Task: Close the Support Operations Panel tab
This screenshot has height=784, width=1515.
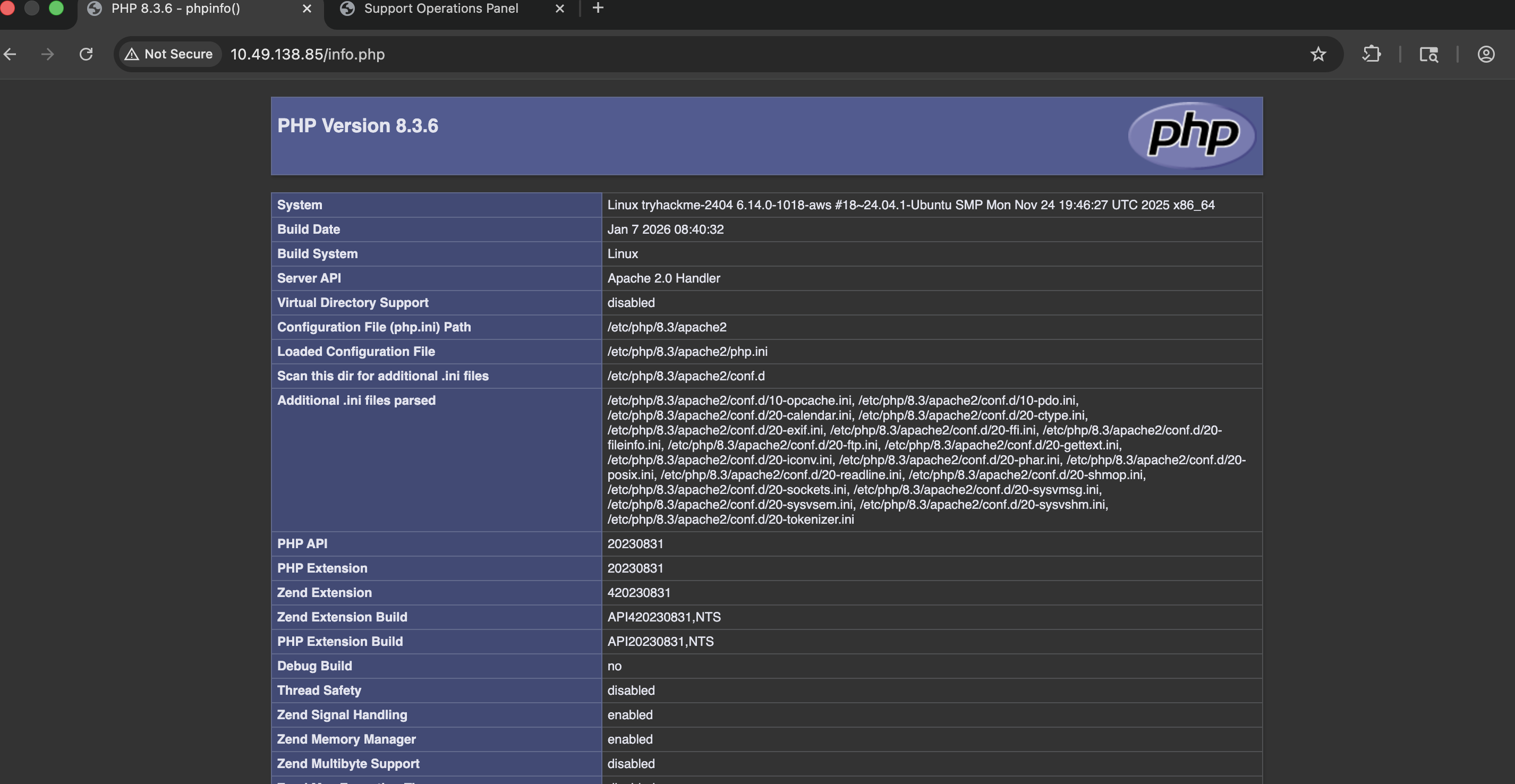Action: click(559, 8)
